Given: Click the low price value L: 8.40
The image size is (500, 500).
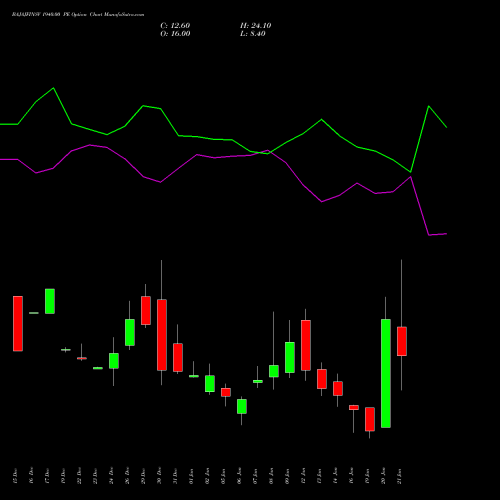Looking at the screenshot, I should 253,34.
